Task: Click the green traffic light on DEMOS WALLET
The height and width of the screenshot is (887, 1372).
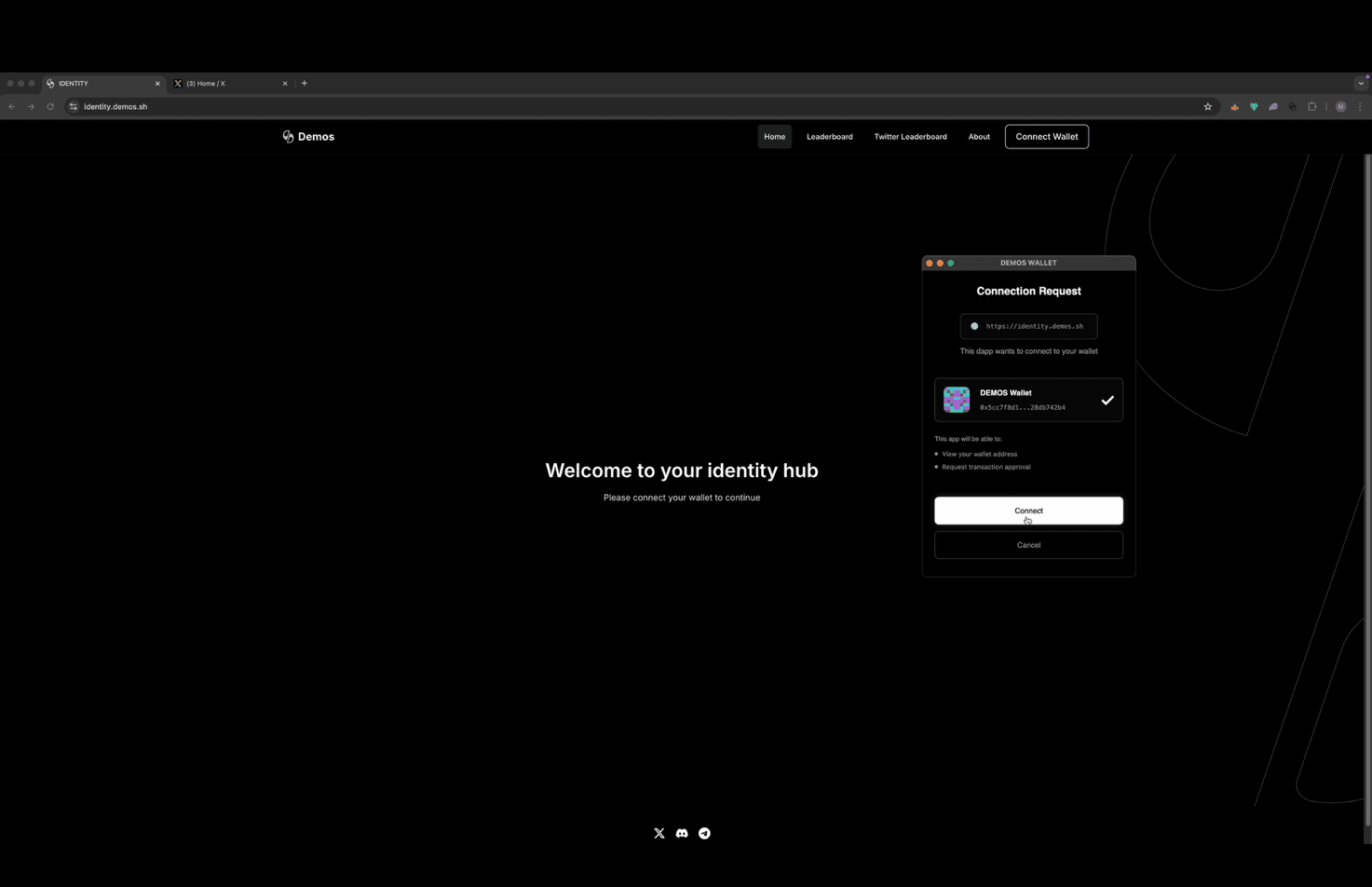Action: (x=951, y=263)
